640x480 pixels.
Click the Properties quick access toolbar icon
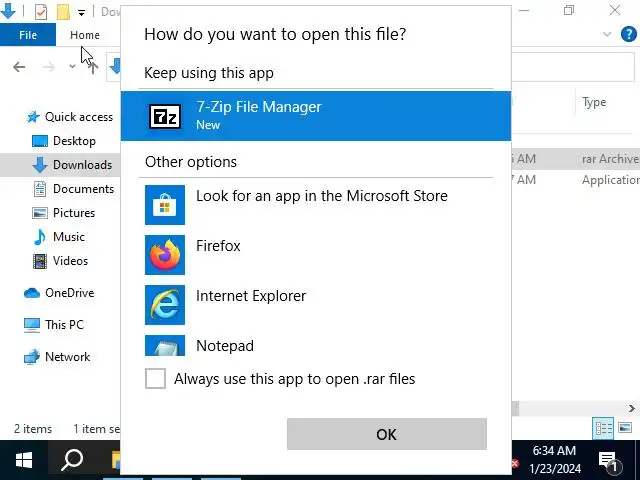(x=41, y=12)
